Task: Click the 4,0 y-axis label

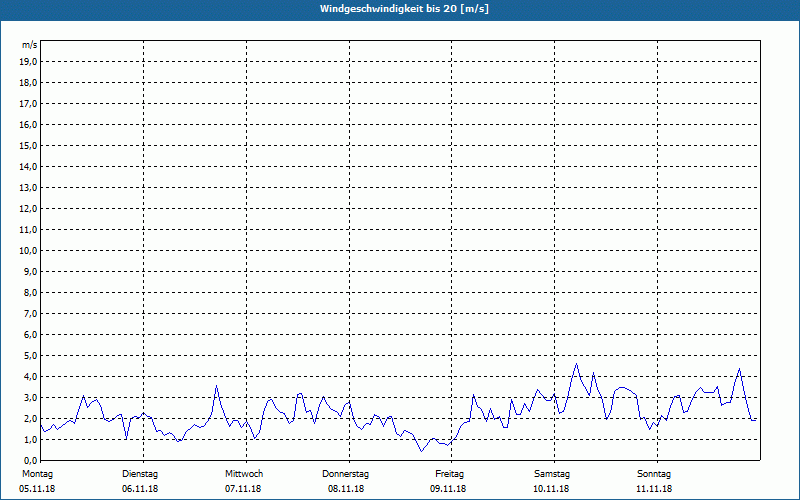Action: (30, 377)
